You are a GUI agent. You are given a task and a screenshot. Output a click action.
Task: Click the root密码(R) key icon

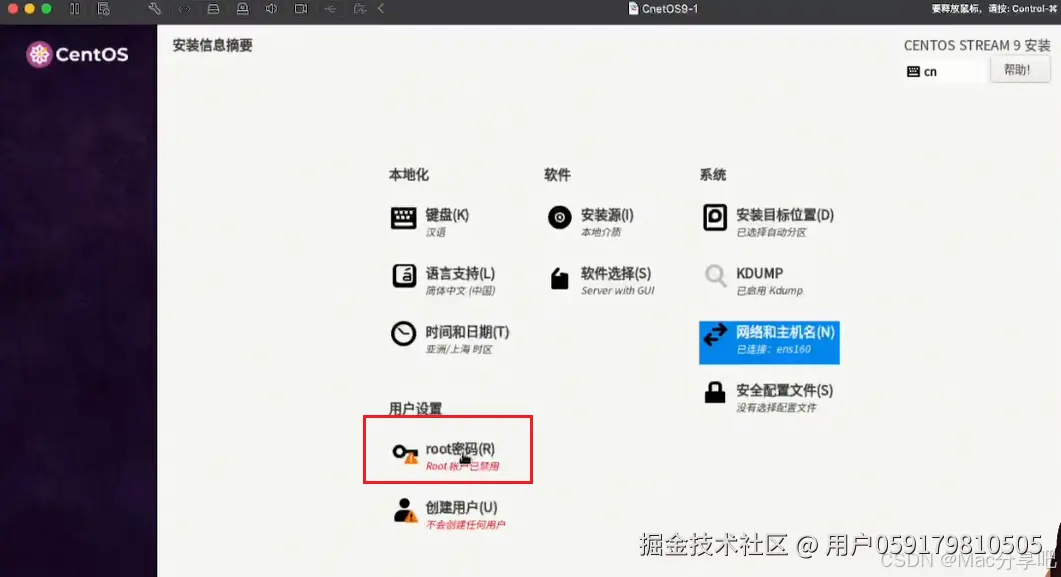tap(405, 450)
